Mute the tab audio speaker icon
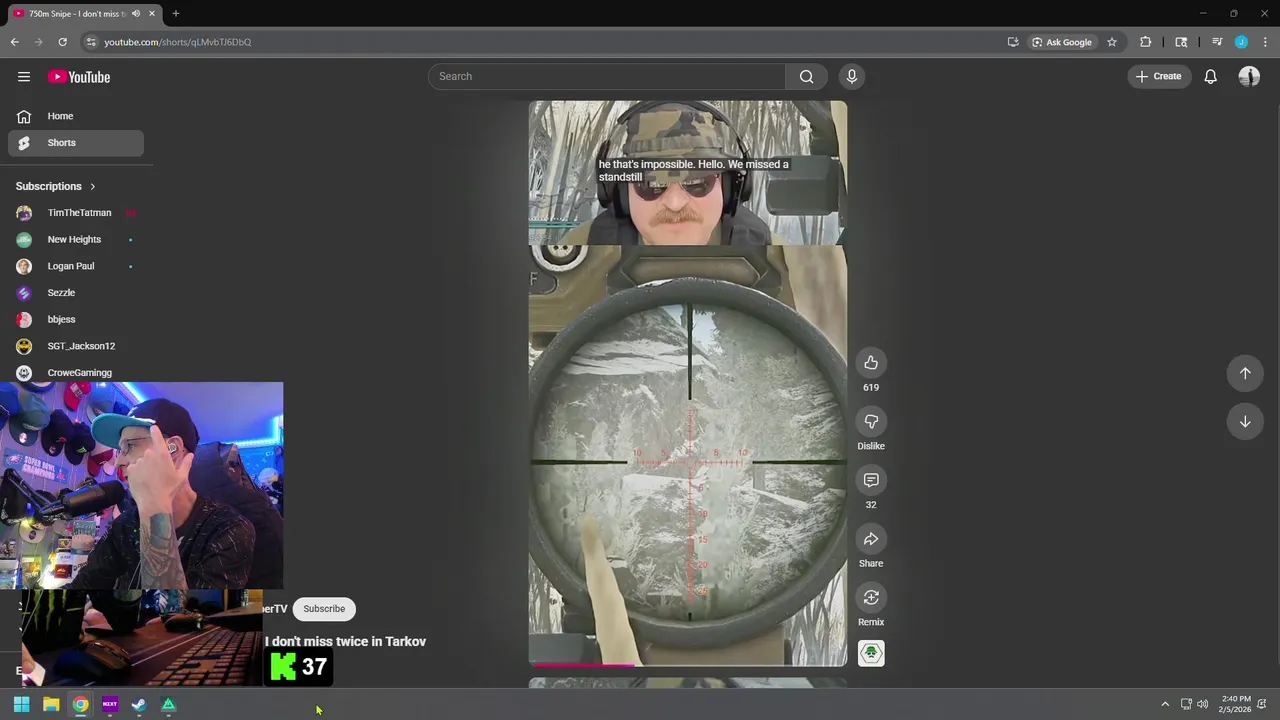1280x720 pixels. click(x=136, y=14)
